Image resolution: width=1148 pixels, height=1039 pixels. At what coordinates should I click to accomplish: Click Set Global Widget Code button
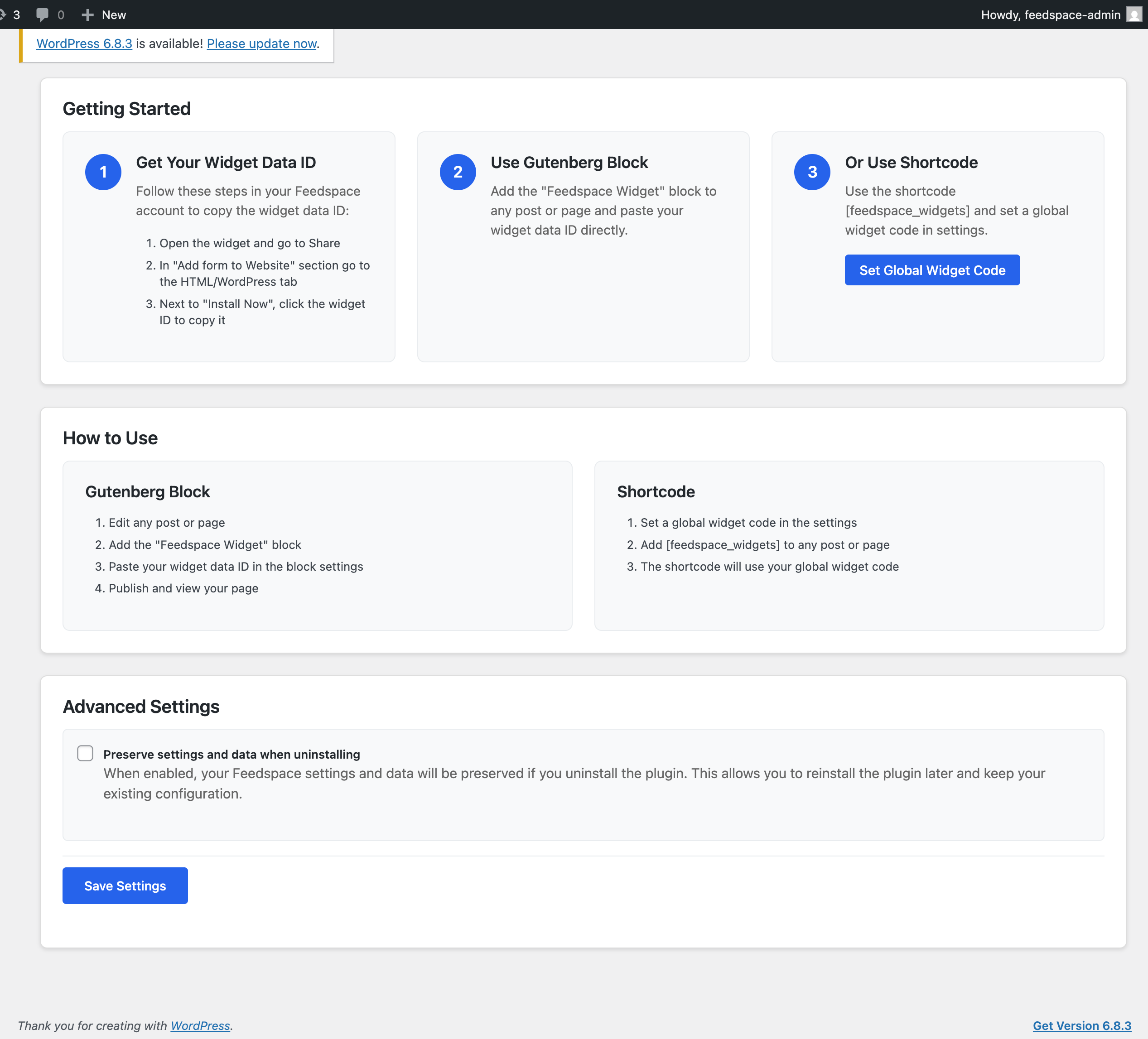point(931,270)
